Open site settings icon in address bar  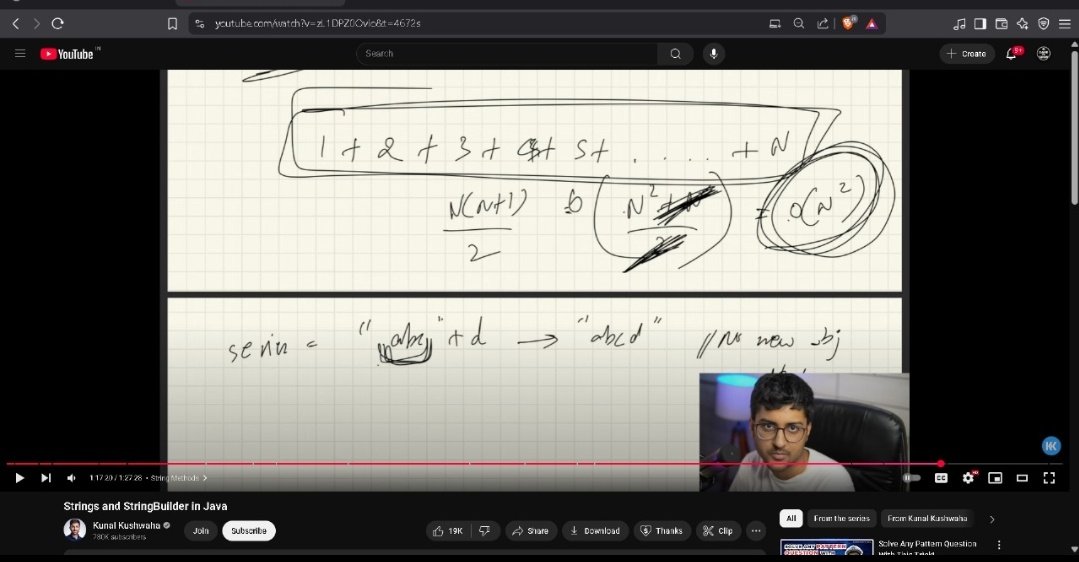pyautogui.click(x=200, y=23)
